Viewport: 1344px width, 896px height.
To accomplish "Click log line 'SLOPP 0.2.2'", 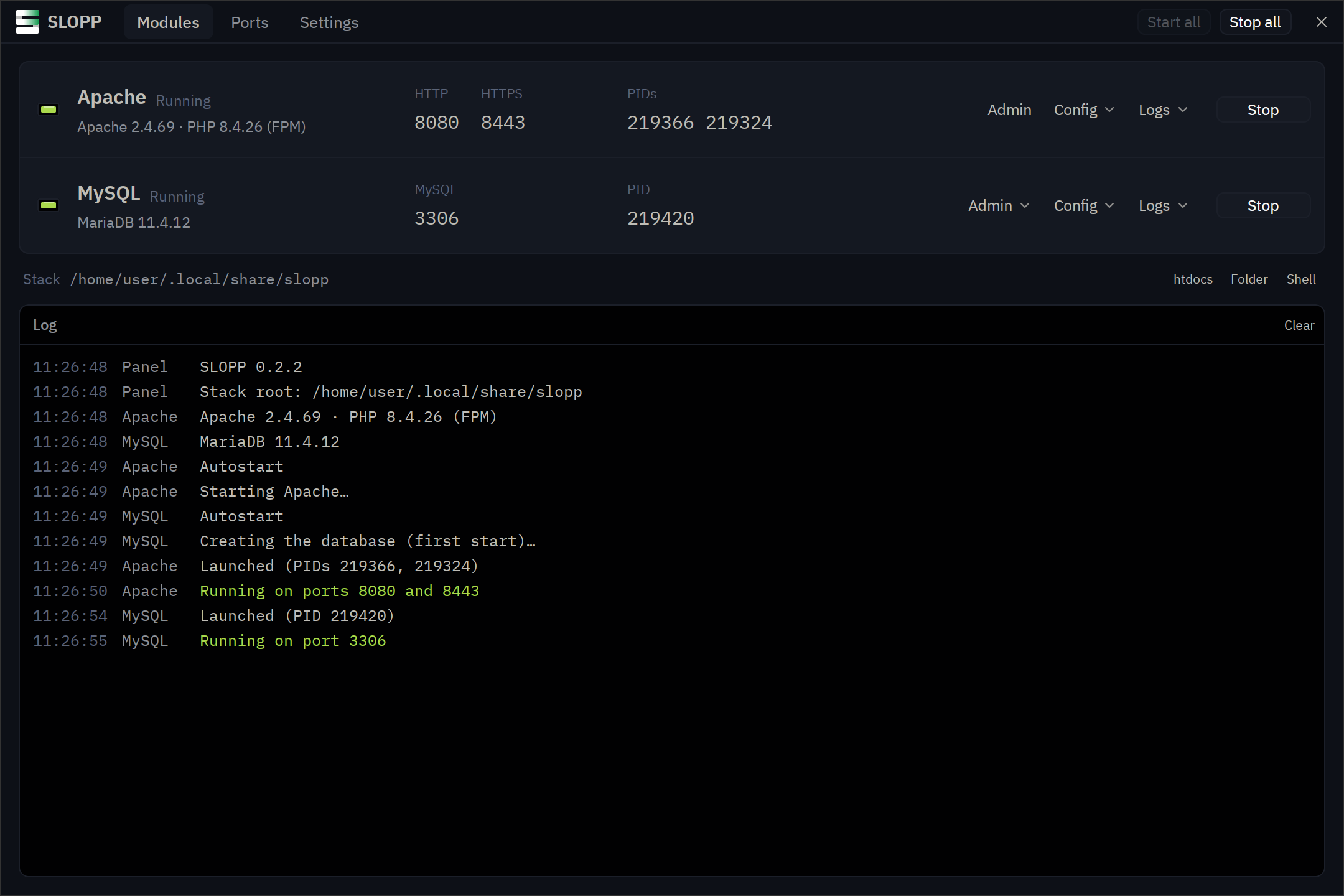I will pos(251,367).
